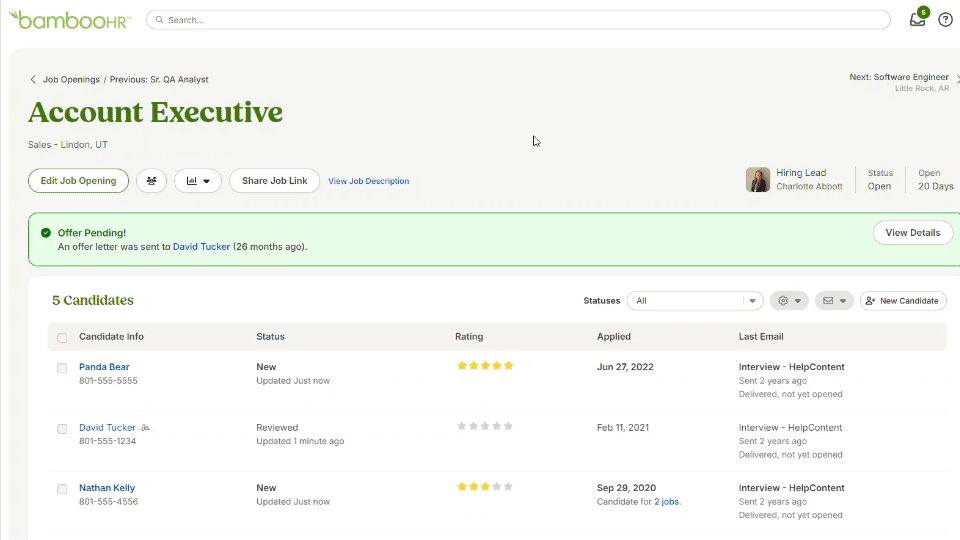
Task: Tick Nathan Kelly's row checkbox
Action: pos(62,489)
